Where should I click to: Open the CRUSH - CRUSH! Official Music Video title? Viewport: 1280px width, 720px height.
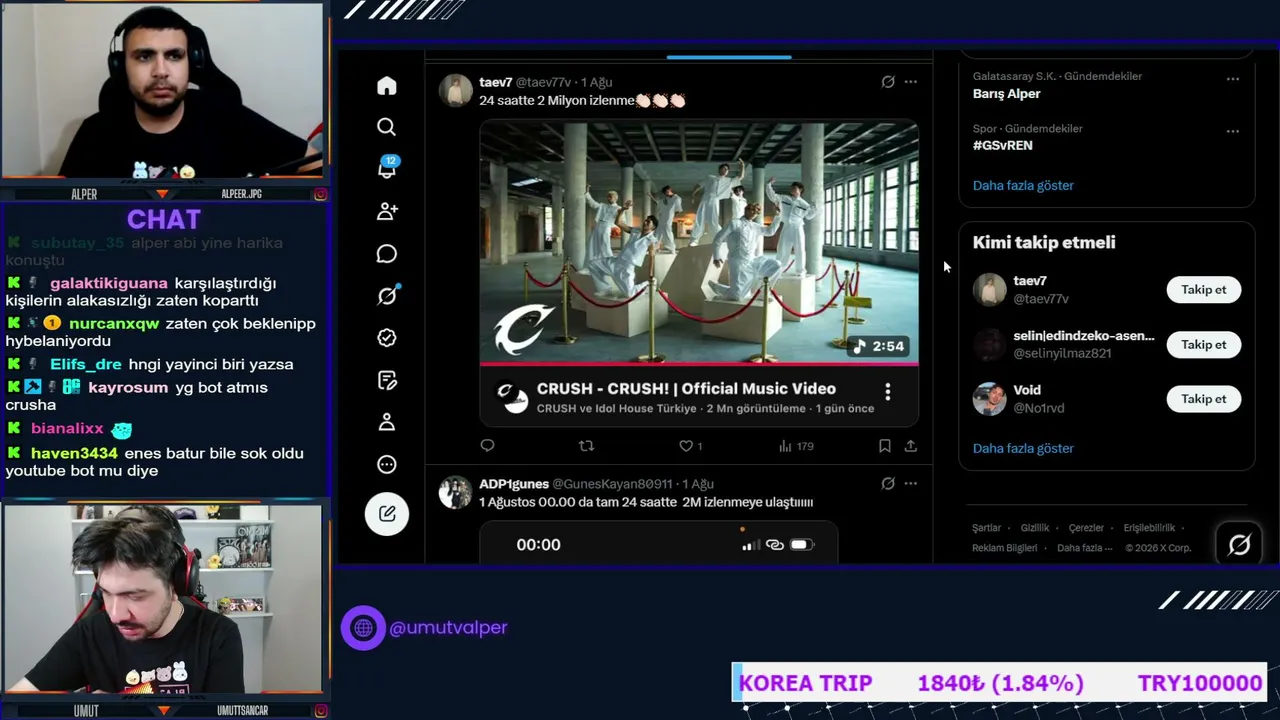tap(686, 389)
